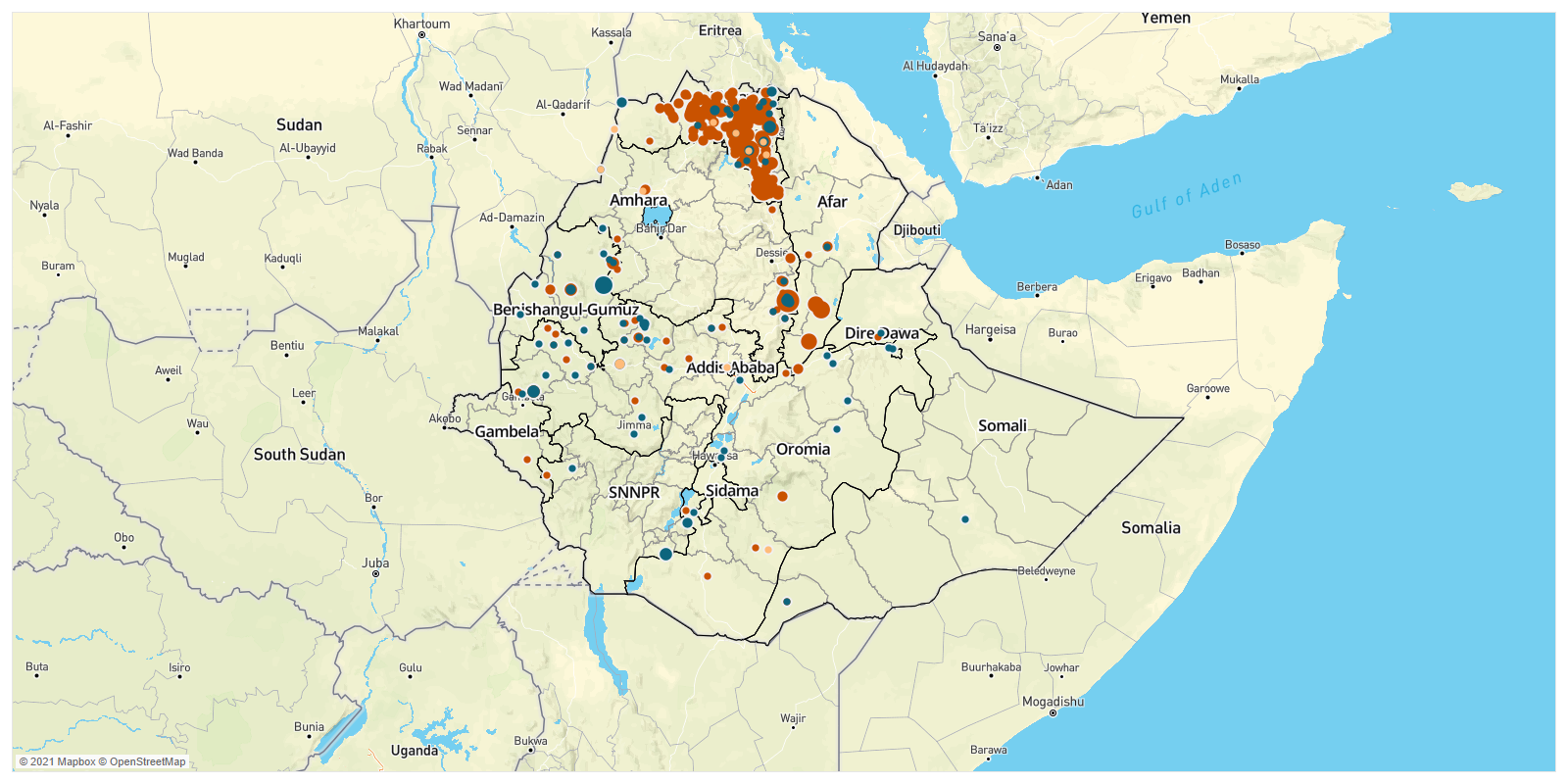Select the Afar region label
Image resolution: width=1568 pixels, height=784 pixels.
tap(832, 202)
